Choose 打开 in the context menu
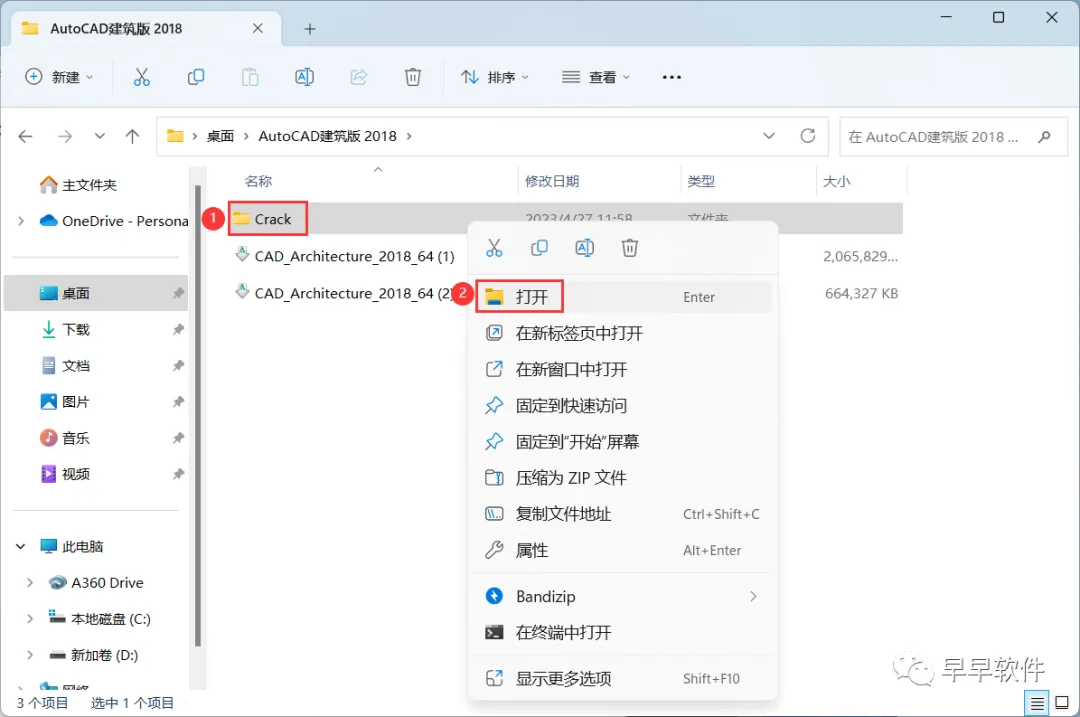This screenshot has height=717, width=1080. coord(623,297)
